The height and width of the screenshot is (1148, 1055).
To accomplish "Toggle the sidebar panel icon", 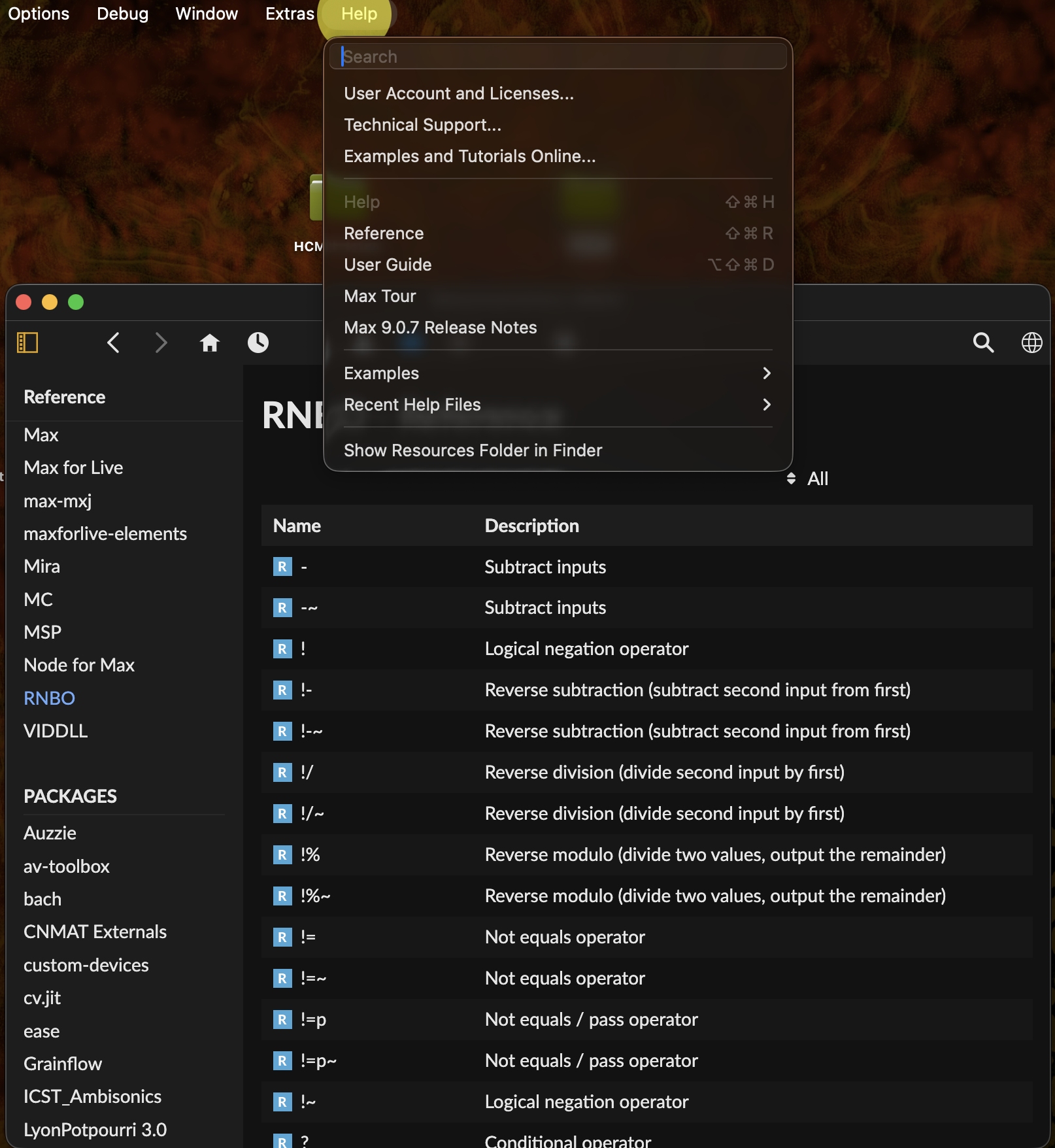I will point(27,343).
